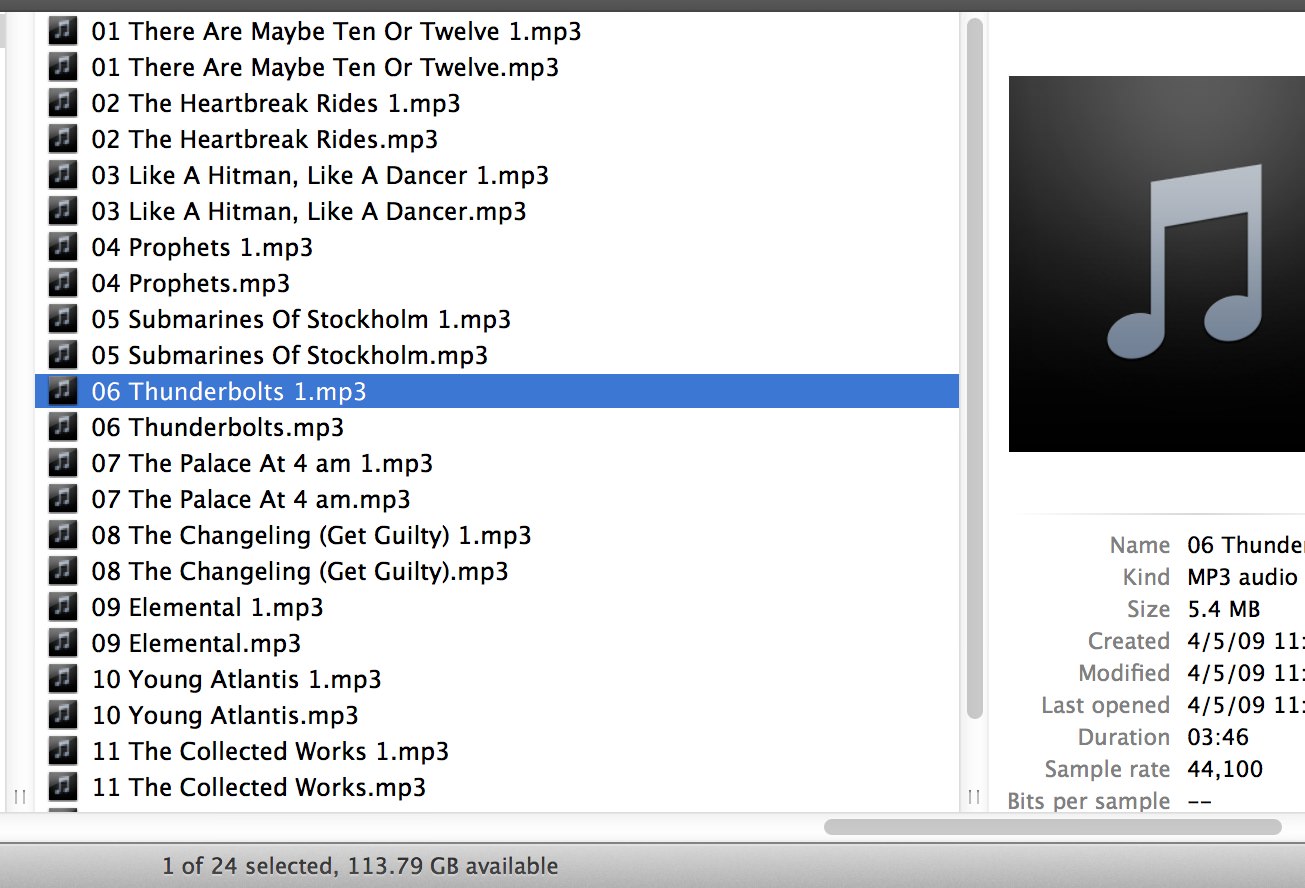1305x888 pixels.
Task: Click icon of 03 Like A Hitman, Like A Dancer.mp3
Action: [62, 211]
